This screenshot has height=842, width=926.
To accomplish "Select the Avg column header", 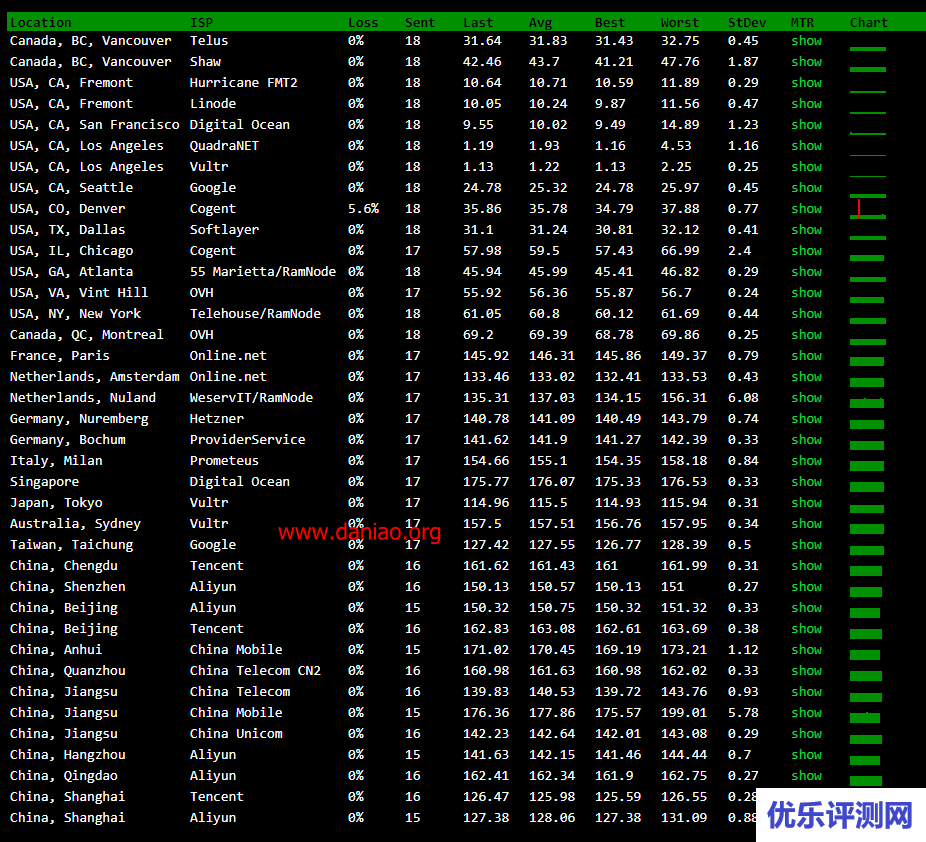I will point(540,22).
